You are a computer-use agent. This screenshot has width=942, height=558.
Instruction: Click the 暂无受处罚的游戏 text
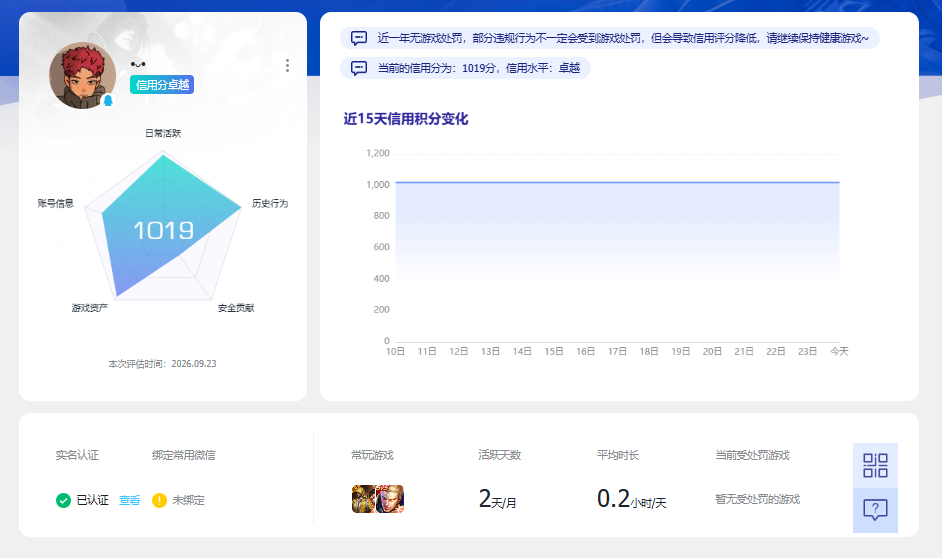click(x=758, y=499)
